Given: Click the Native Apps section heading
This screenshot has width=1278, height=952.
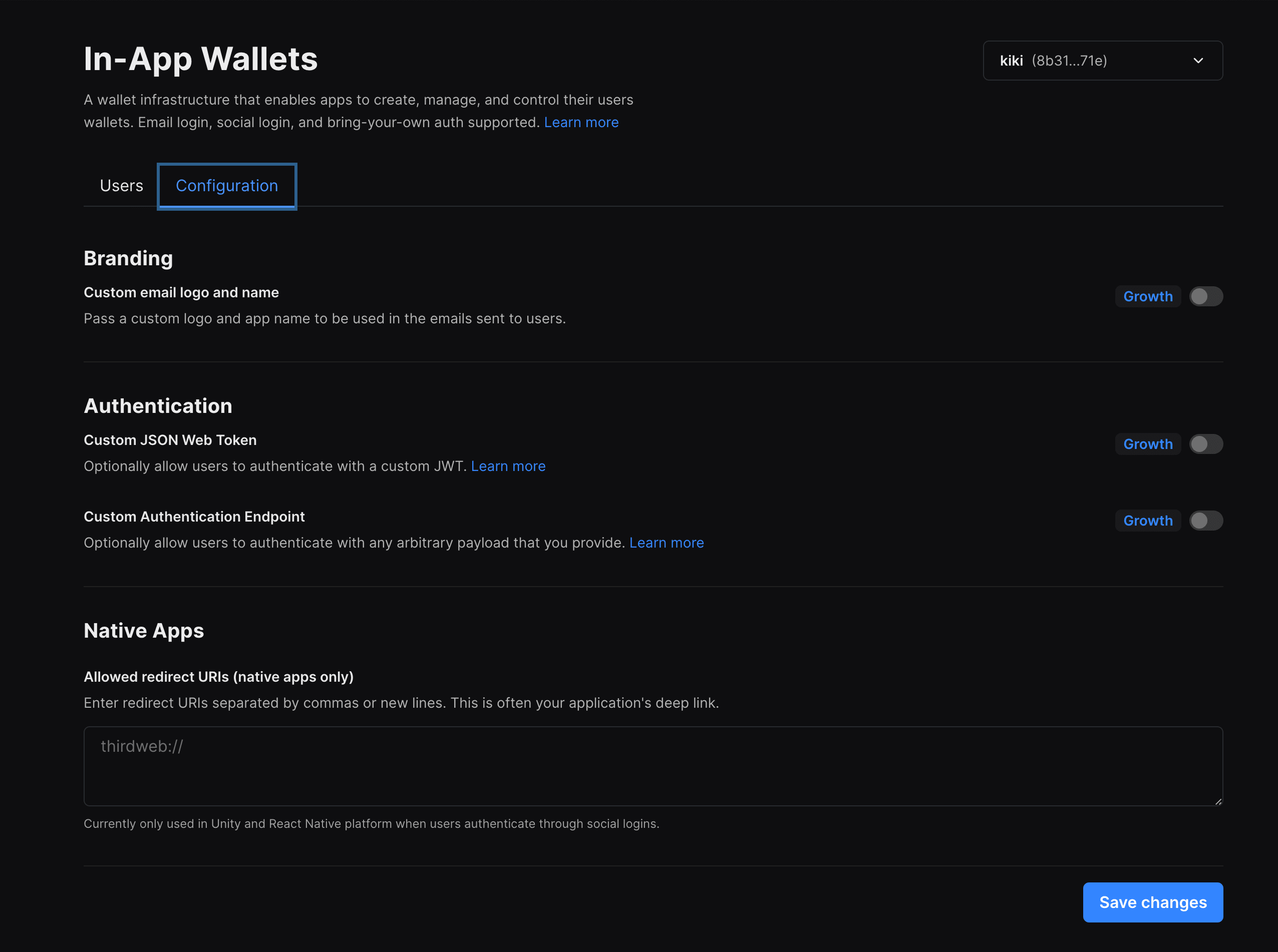Looking at the screenshot, I should pos(144,631).
